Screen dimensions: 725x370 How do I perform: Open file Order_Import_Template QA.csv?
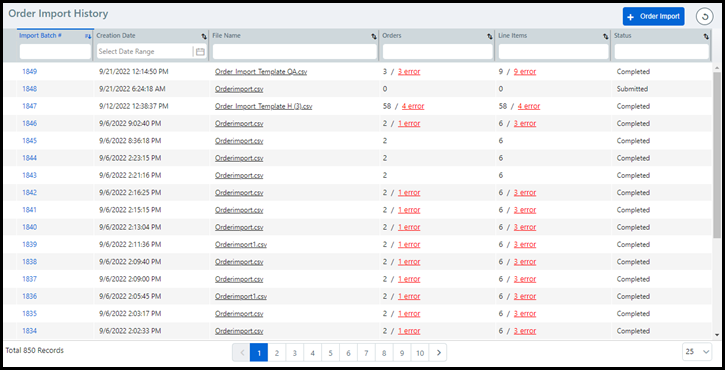[x=261, y=72]
